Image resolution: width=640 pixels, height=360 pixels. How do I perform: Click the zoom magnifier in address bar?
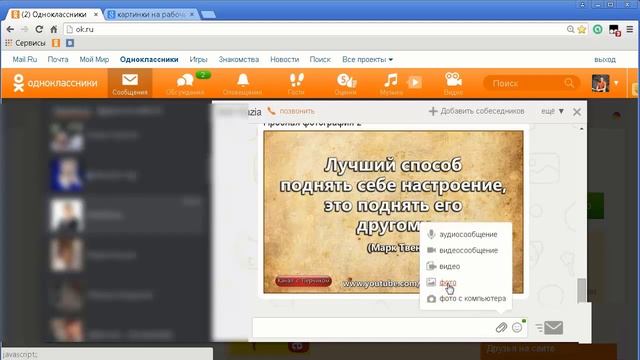point(571,29)
